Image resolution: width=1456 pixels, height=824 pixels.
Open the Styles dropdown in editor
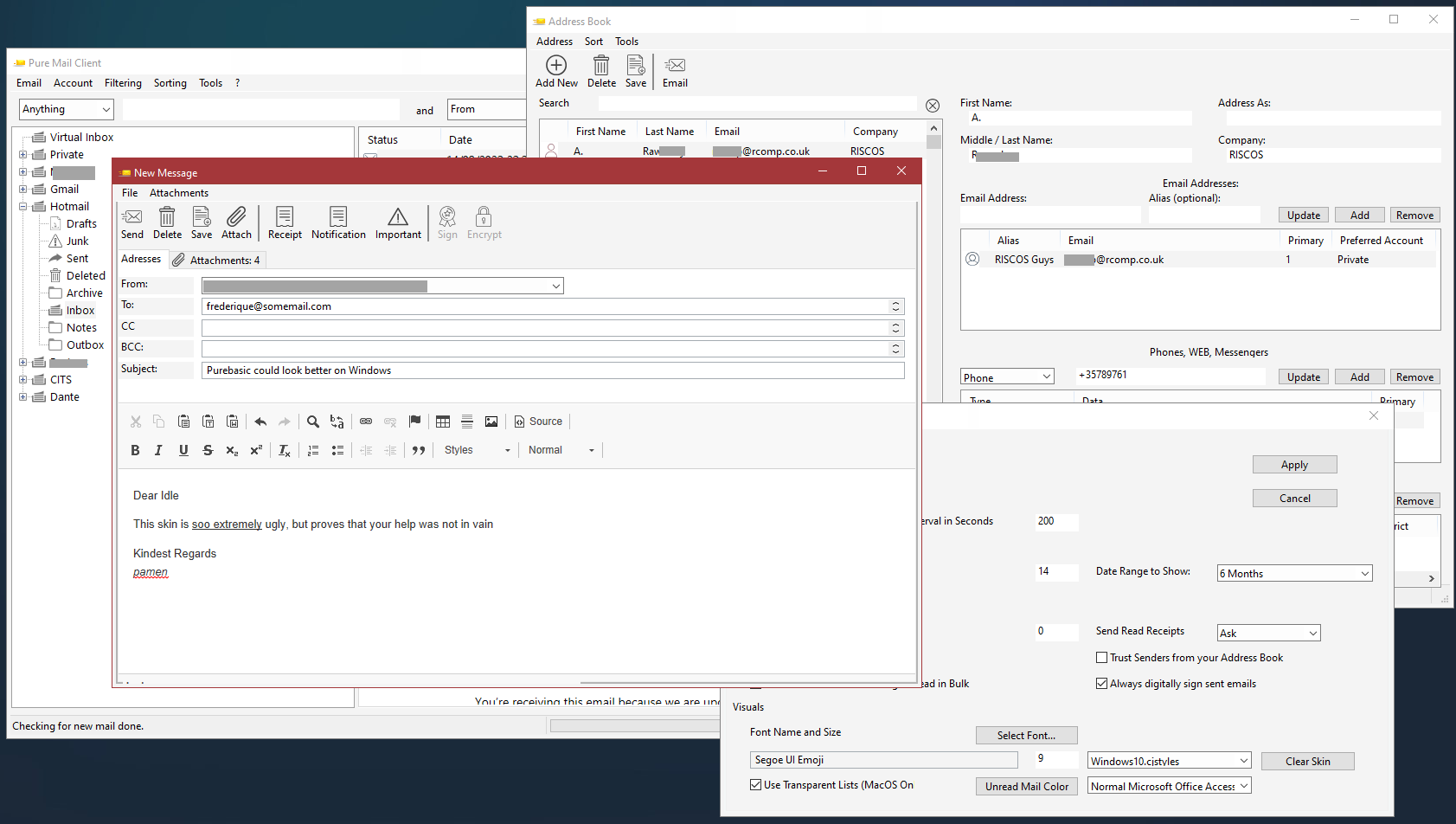[477, 450]
